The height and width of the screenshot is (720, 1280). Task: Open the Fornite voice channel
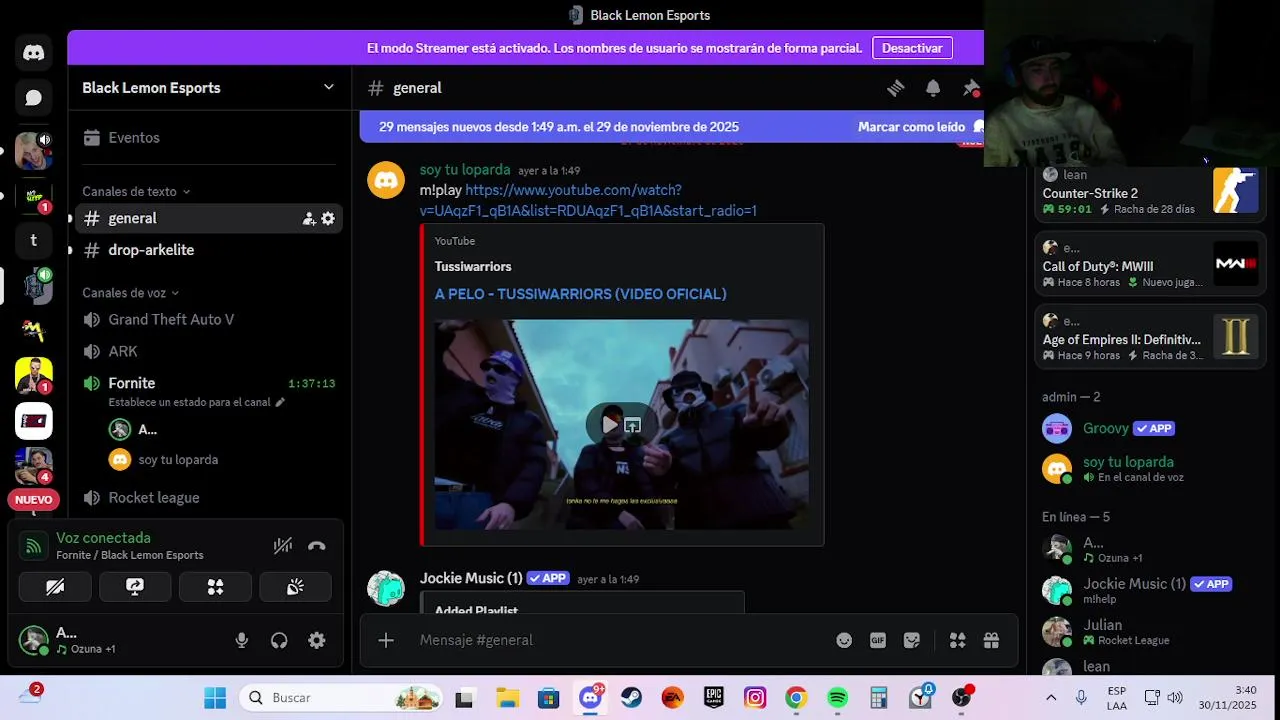coord(208,383)
